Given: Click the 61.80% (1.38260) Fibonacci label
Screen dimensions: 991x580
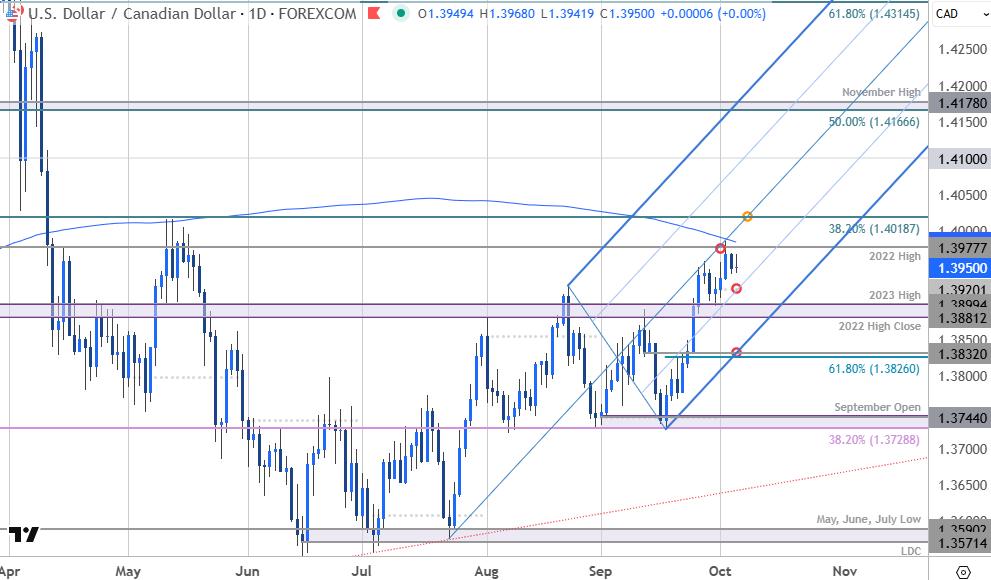Looking at the screenshot, I should point(874,368).
